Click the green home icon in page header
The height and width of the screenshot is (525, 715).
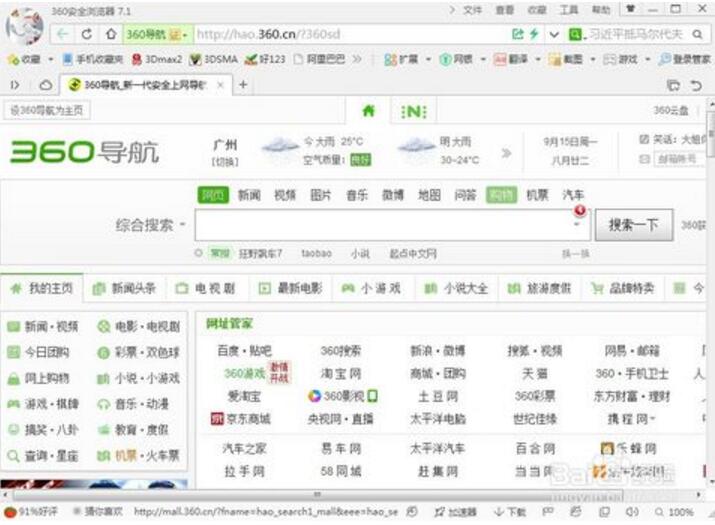368,110
